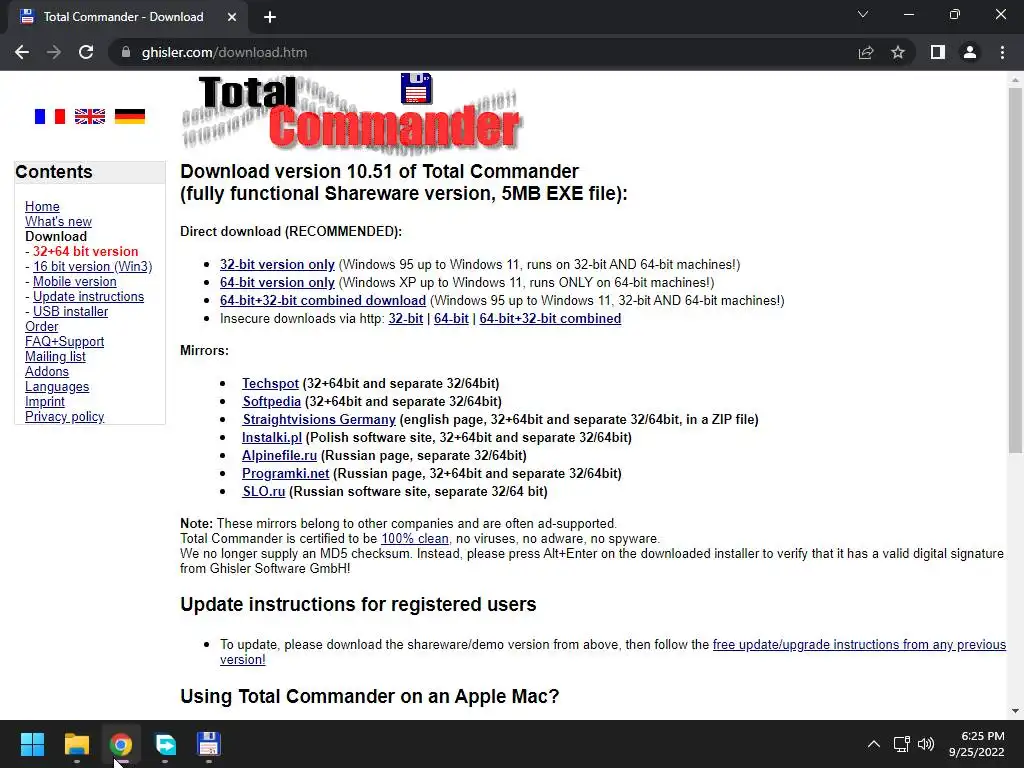Open the taskbar app with the monitor-and-arrow icon

[x=165, y=744]
